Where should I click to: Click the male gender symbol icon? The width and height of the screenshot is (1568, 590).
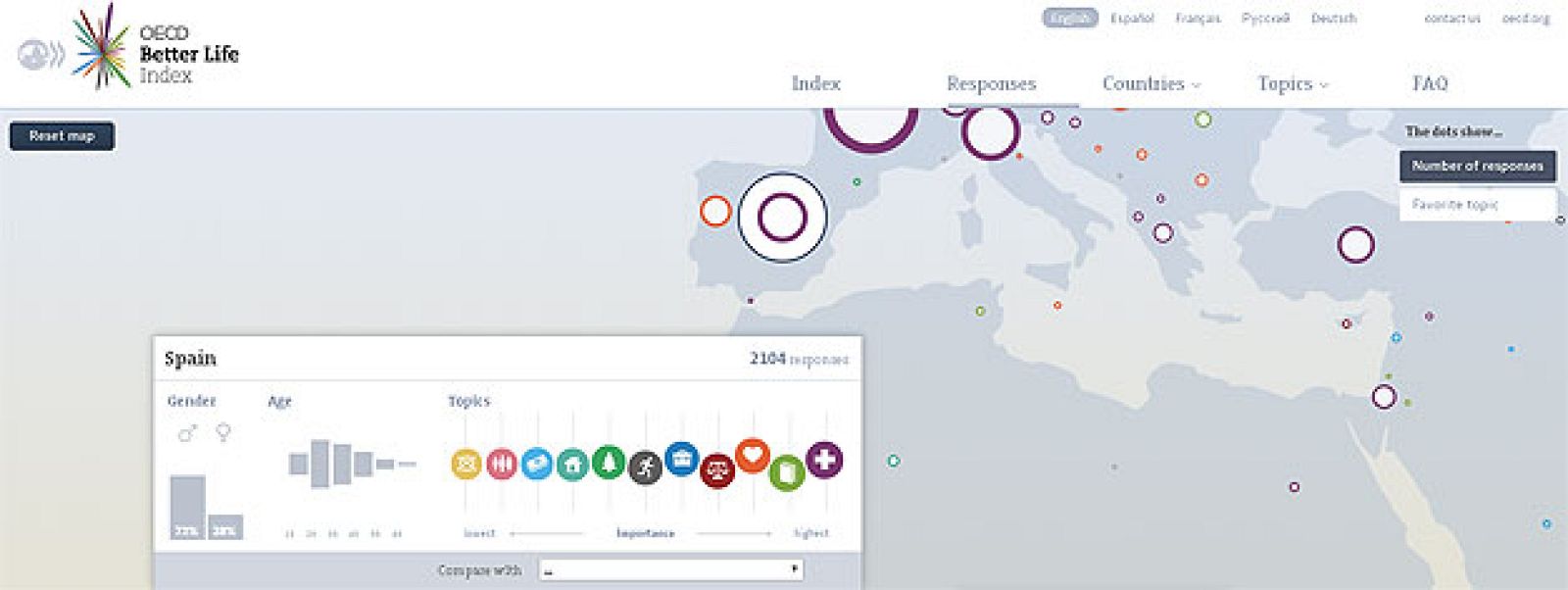coord(187,432)
